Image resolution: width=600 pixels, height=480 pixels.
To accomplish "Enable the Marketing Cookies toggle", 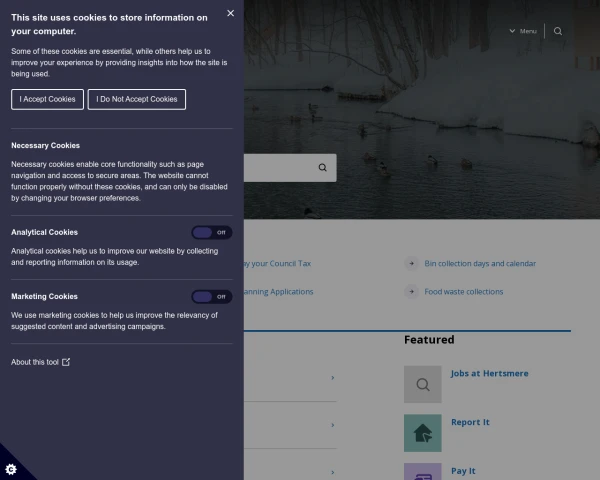I will tap(212, 297).
